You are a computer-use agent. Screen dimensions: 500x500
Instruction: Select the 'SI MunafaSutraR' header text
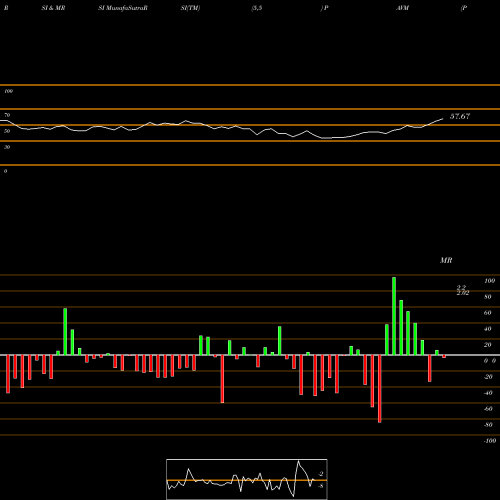123,8
